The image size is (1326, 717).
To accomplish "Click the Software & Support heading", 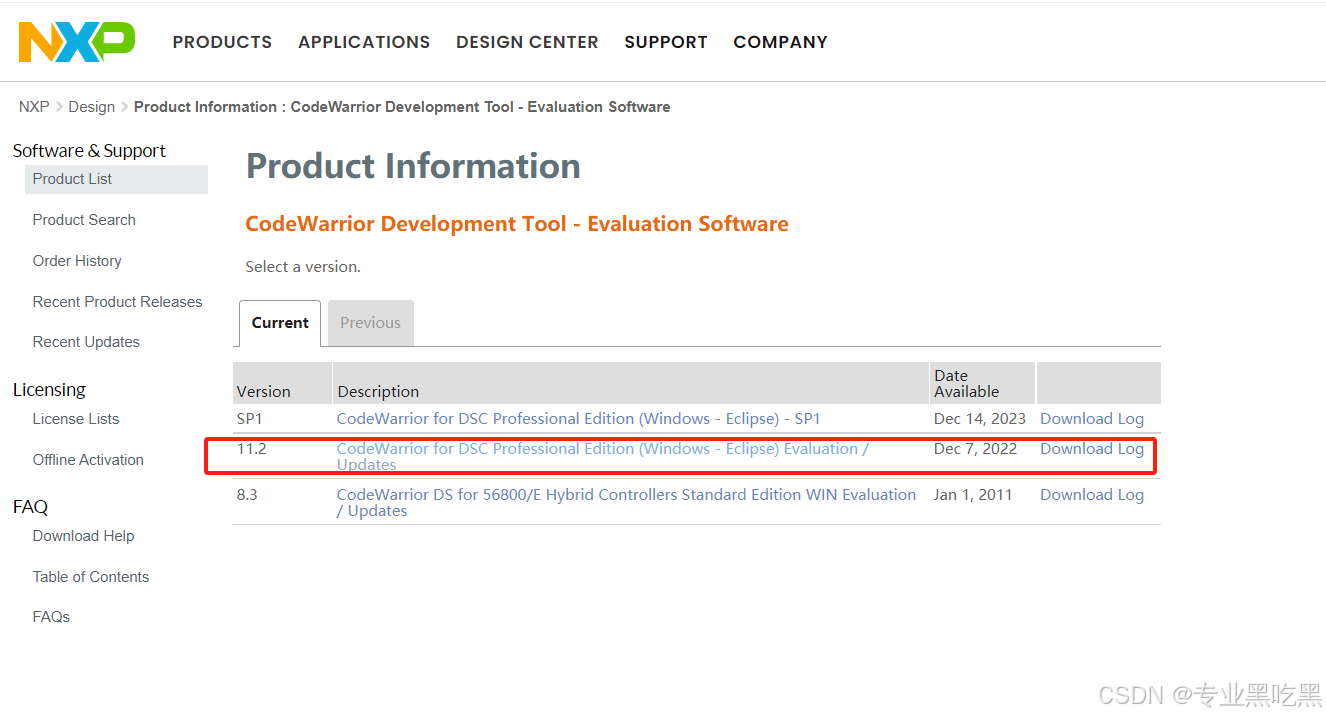I will point(89,151).
